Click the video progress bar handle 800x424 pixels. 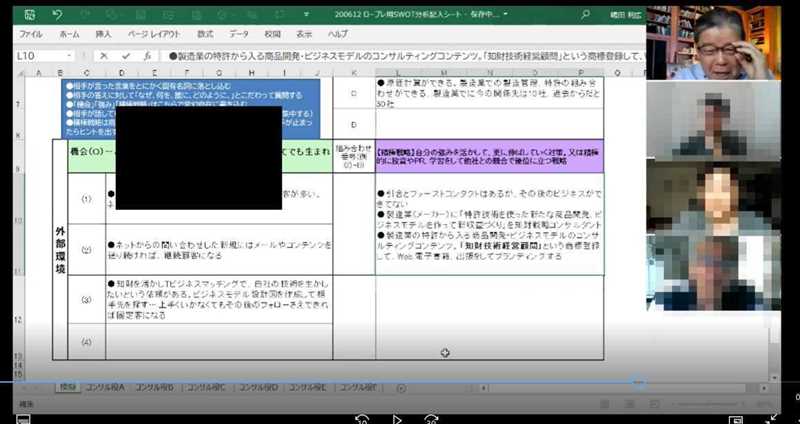tap(639, 382)
